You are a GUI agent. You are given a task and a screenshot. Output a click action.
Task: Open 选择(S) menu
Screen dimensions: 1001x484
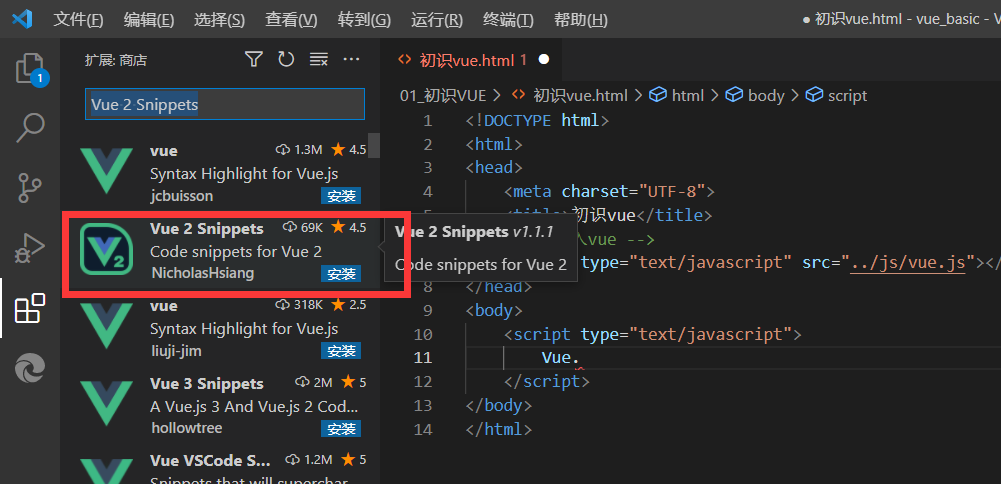click(220, 20)
